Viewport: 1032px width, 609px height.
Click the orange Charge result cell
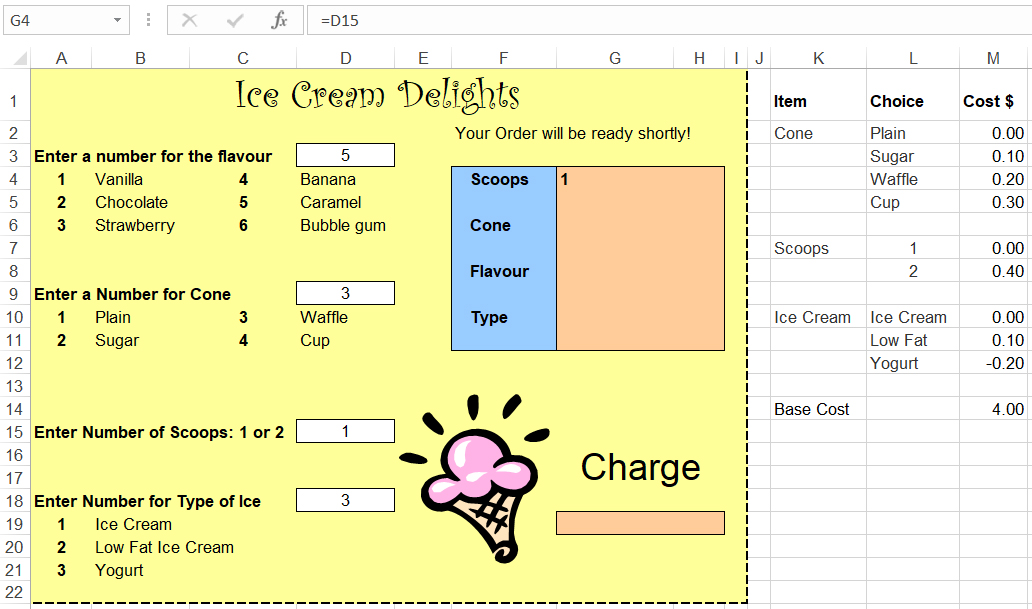[x=640, y=523]
